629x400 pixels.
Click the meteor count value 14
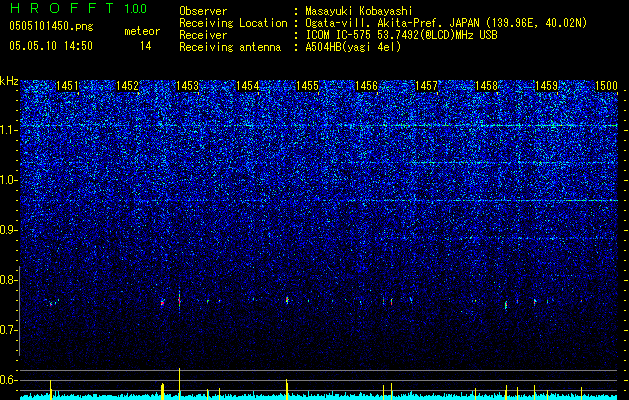[146, 46]
